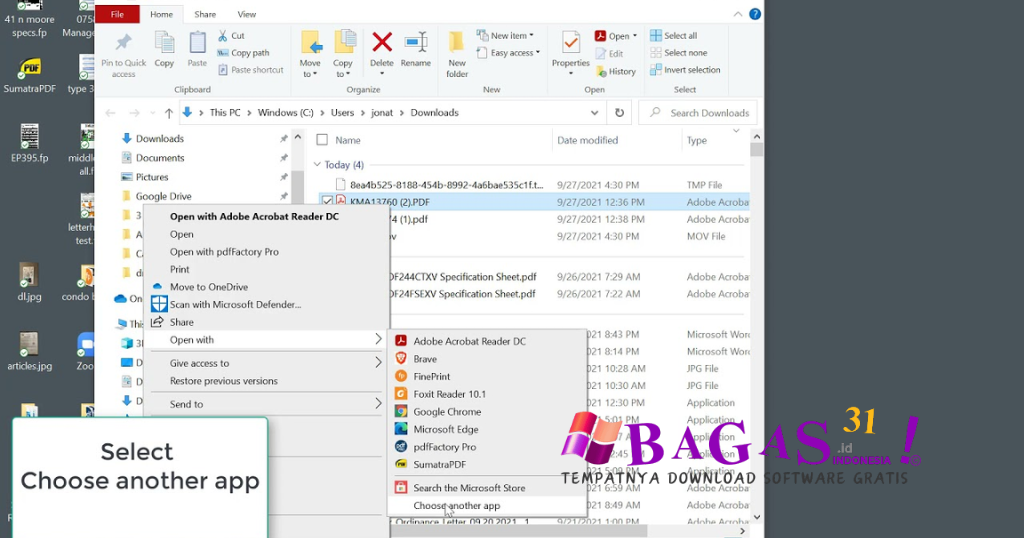This screenshot has width=1024, height=538.
Task: Click the back navigation arrow
Action: tap(110, 113)
